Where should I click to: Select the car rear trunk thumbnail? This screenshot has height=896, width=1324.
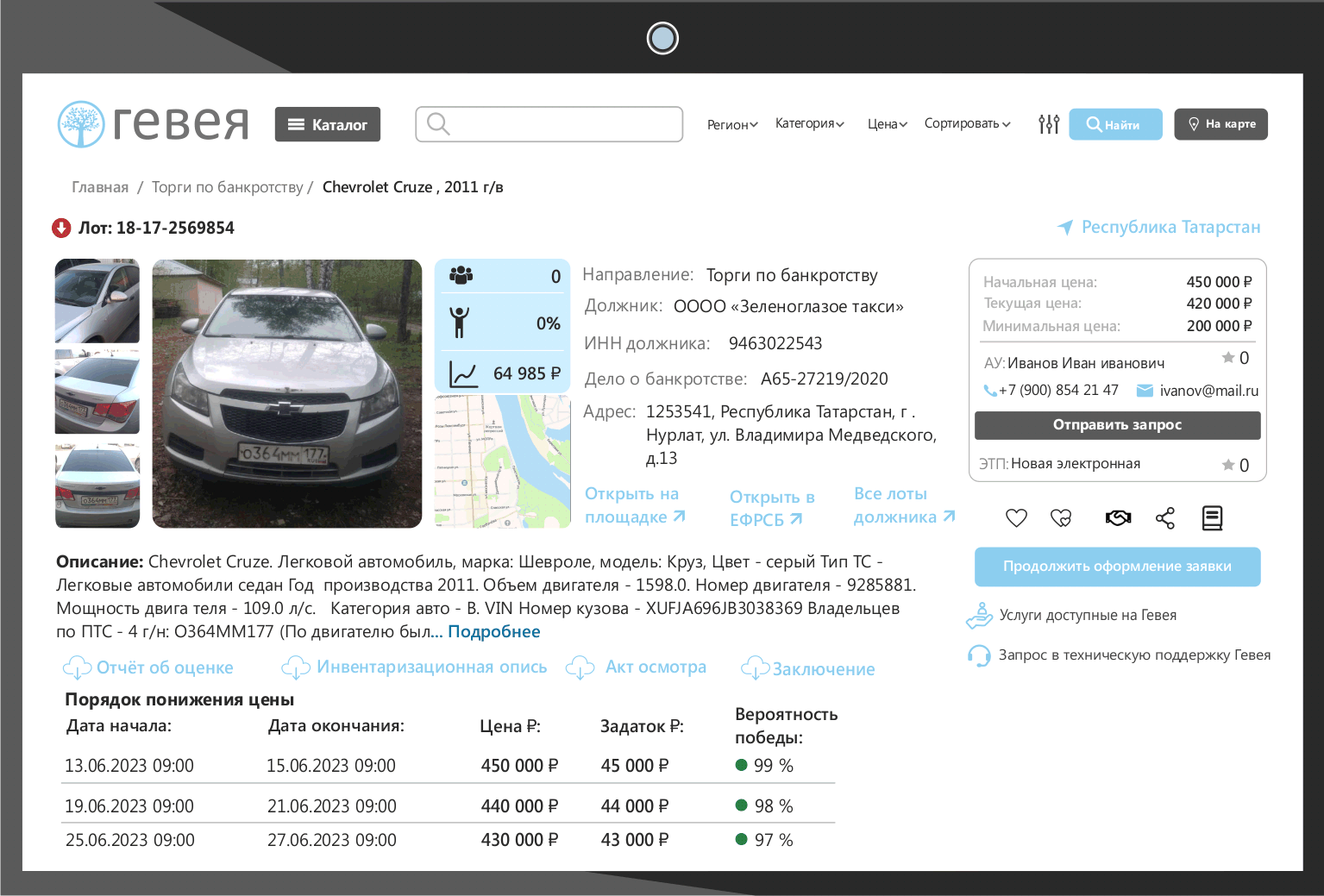click(x=97, y=392)
